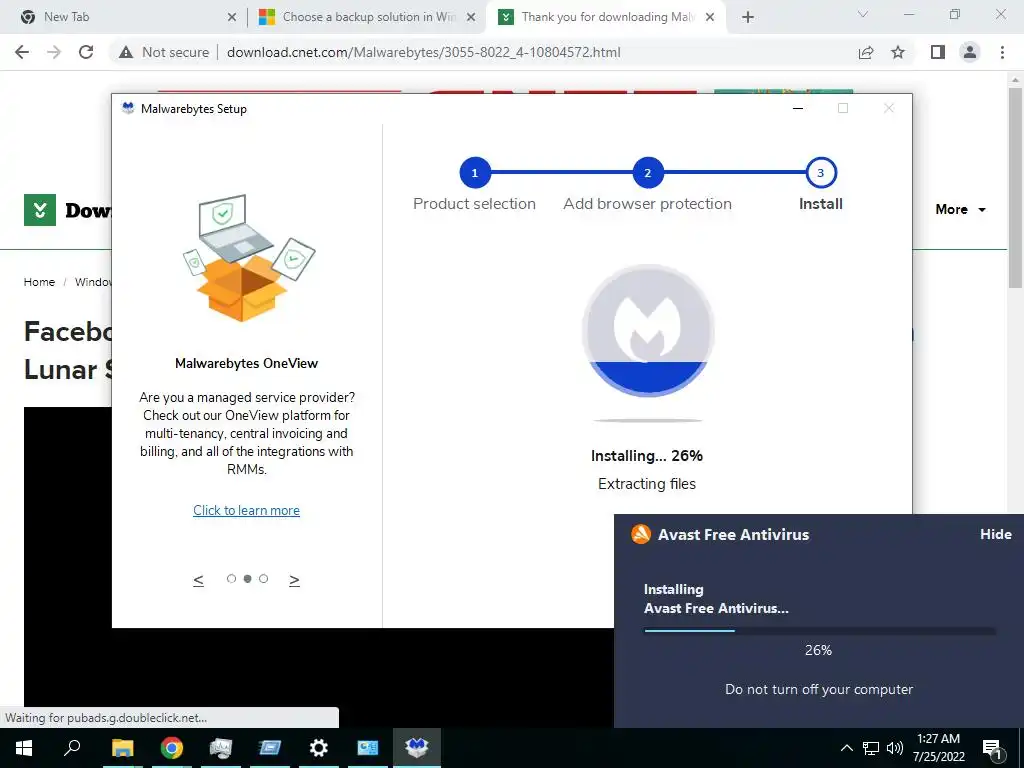1024x768 pixels.
Task: Expand the More menu on CNET page
Action: pyautogui.click(x=960, y=210)
